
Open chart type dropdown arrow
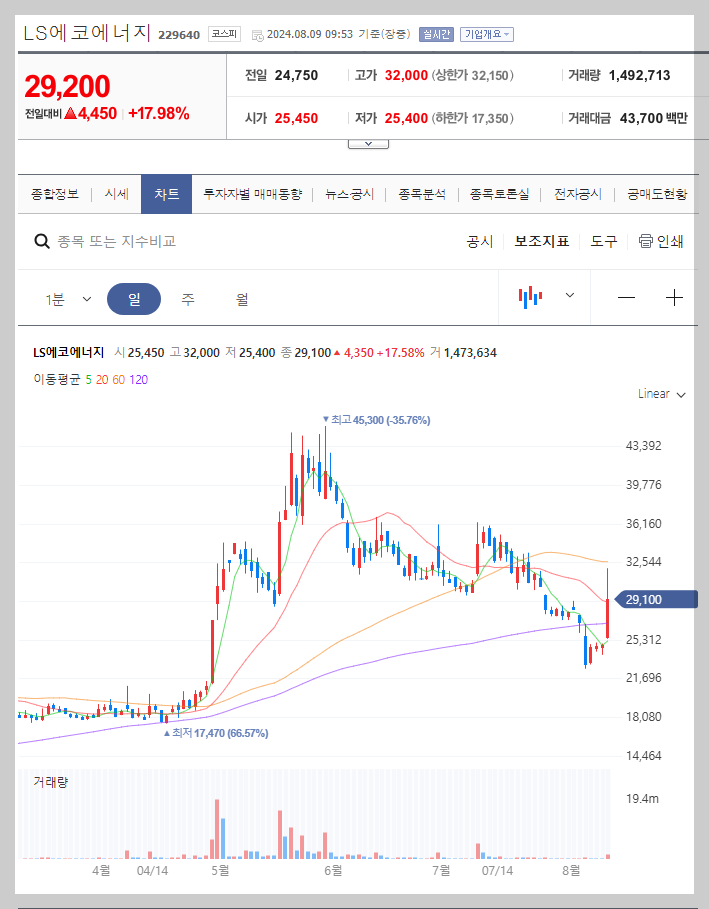570,296
